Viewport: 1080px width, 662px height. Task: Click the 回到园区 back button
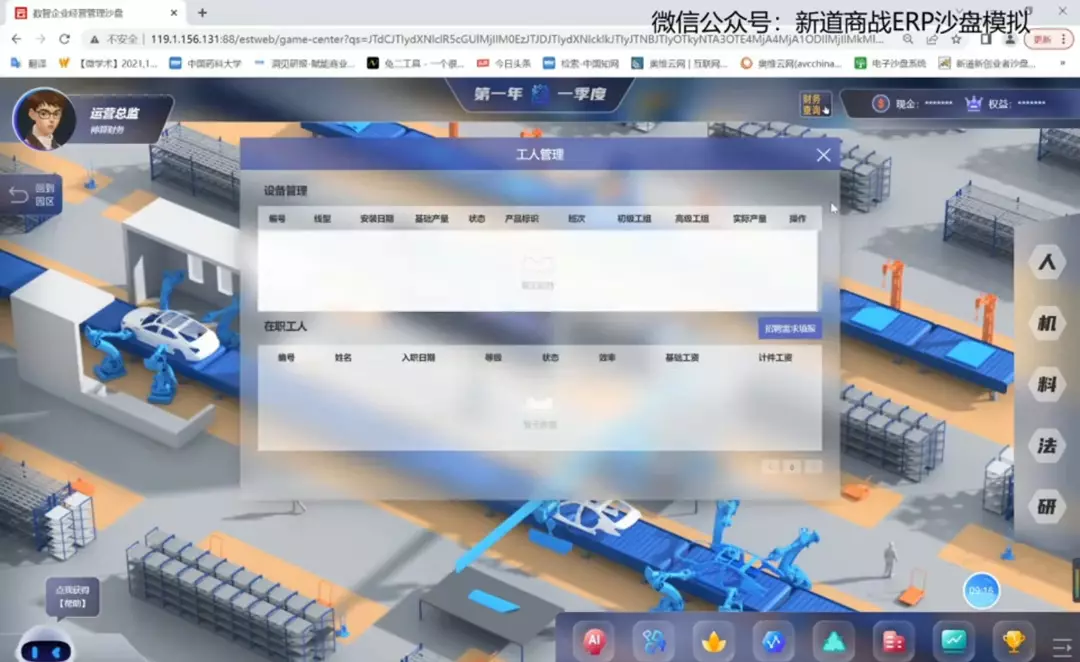click(32, 194)
